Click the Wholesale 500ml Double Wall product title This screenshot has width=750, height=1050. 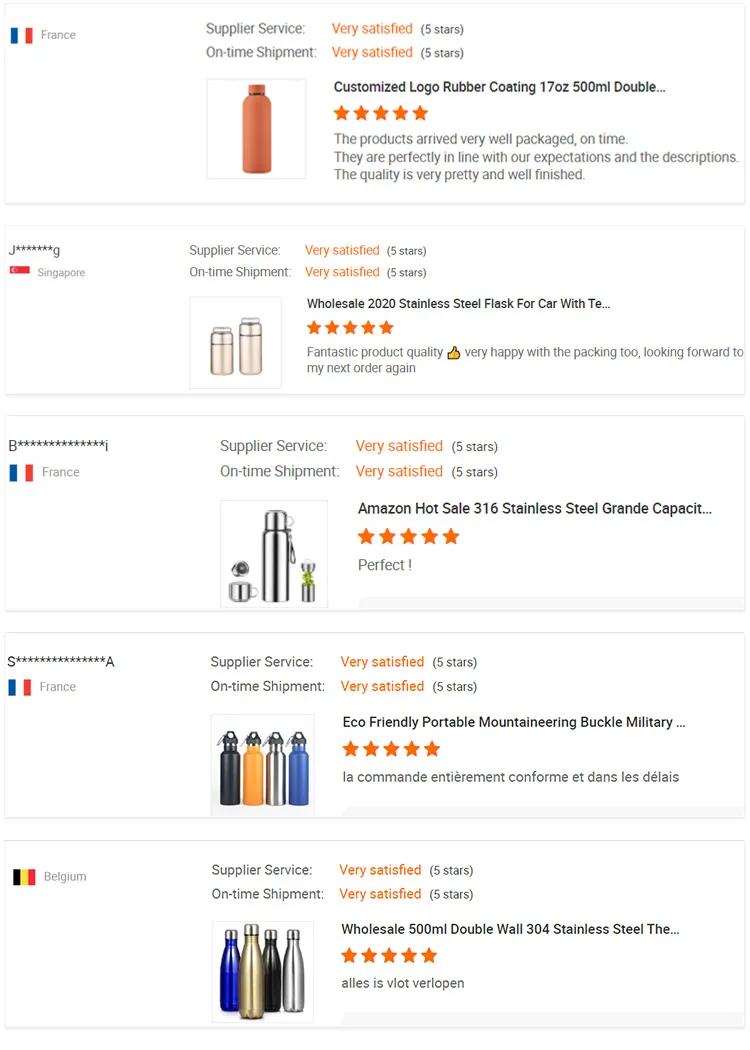coord(510,929)
